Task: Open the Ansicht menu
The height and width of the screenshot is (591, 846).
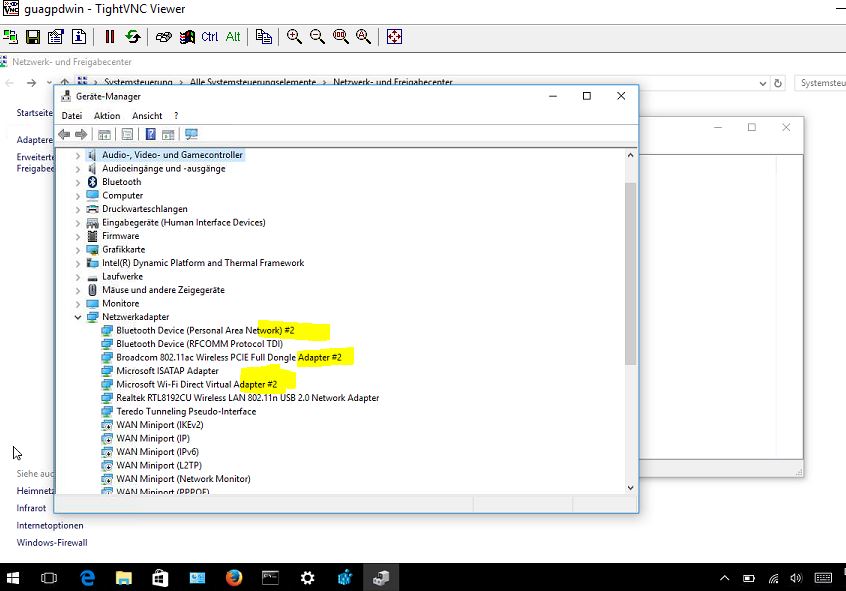Action: (147, 116)
